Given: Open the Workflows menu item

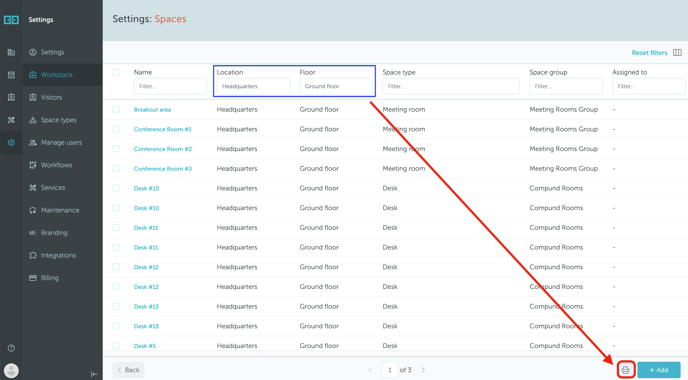Looking at the screenshot, I should 62,165.
